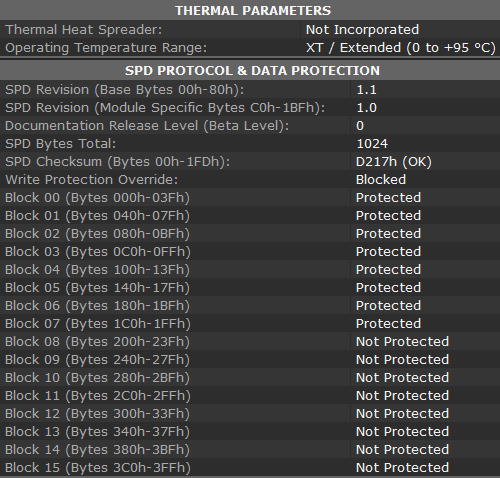The image size is (500, 478).
Task: Select the SPD Checksum value D217h (OK)
Action: point(394,162)
